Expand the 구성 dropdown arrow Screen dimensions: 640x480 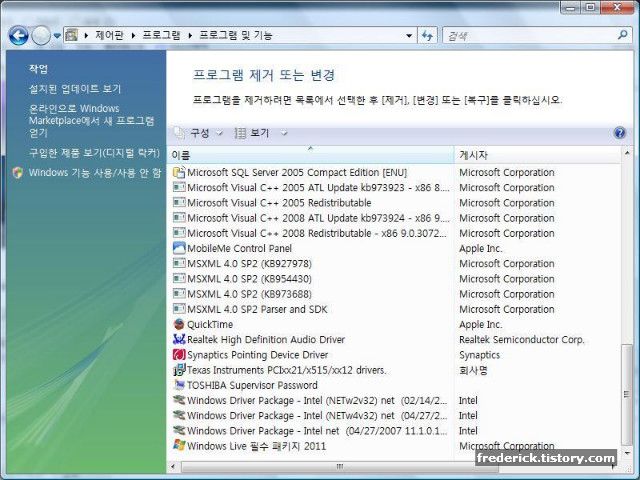(219, 133)
